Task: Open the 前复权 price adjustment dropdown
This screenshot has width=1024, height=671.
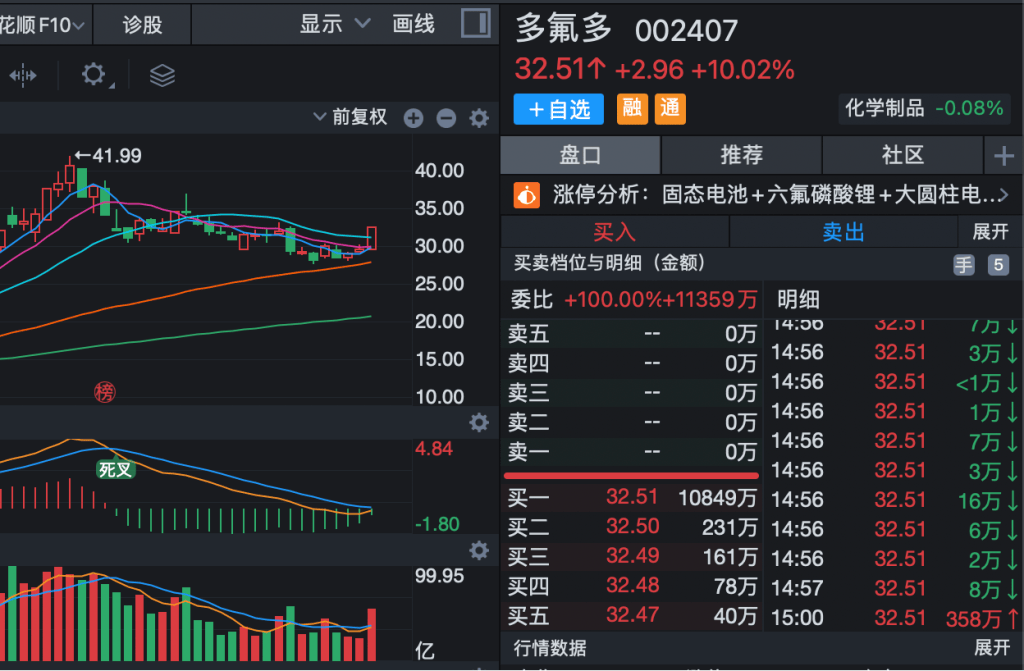Action: click(x=350, y=118)
